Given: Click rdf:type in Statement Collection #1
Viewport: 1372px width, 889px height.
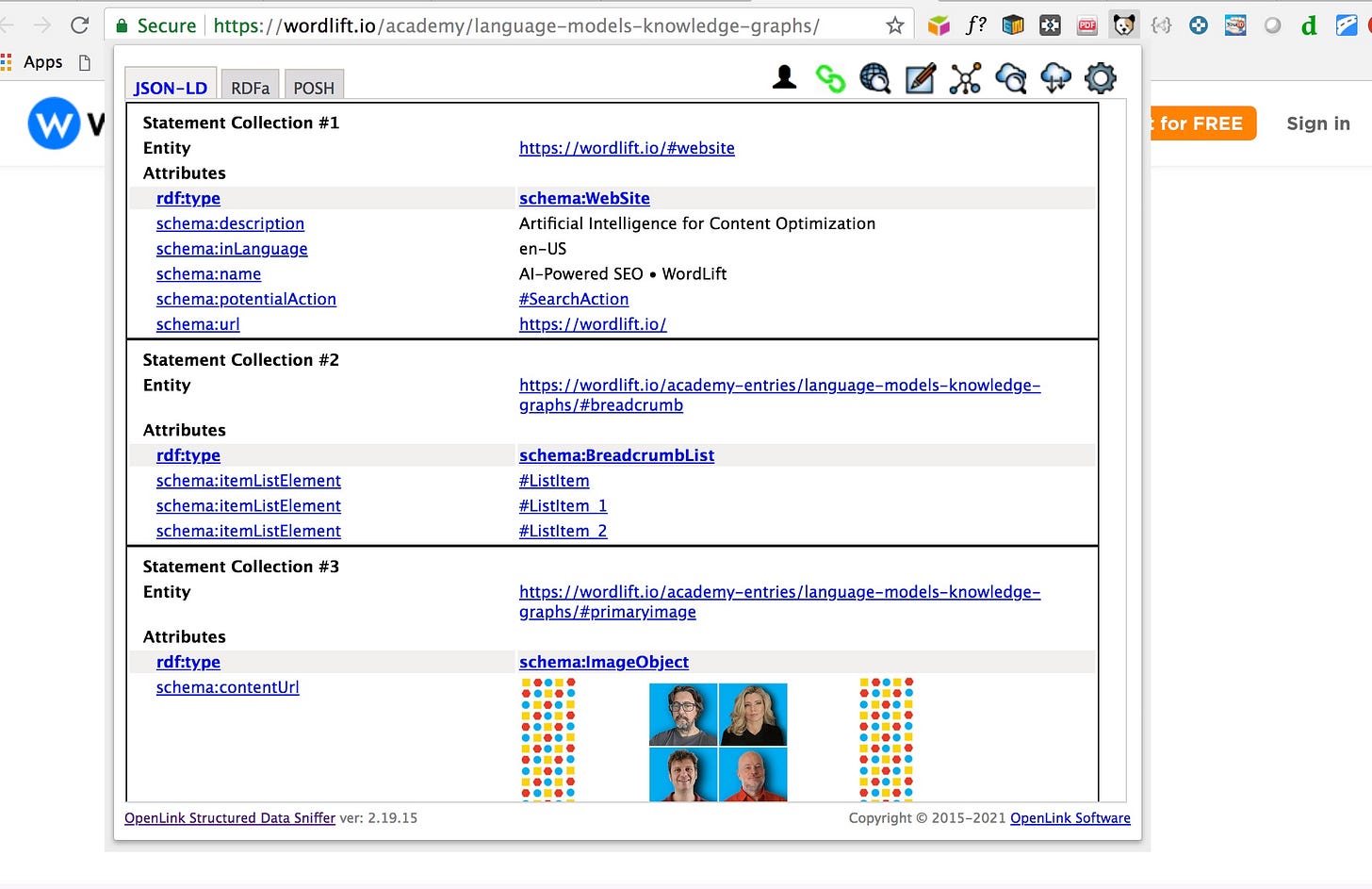Looking at the screenshot, I should pyautogui.click(x=188, y=198).
